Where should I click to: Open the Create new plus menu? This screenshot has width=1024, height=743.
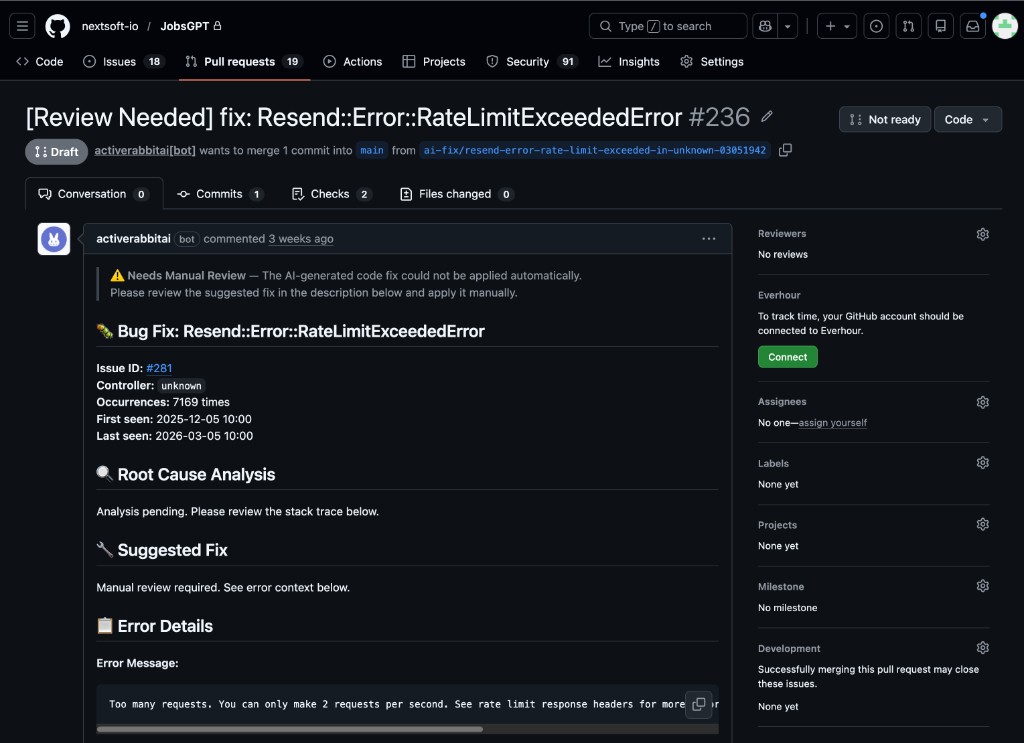pos(837,26)
